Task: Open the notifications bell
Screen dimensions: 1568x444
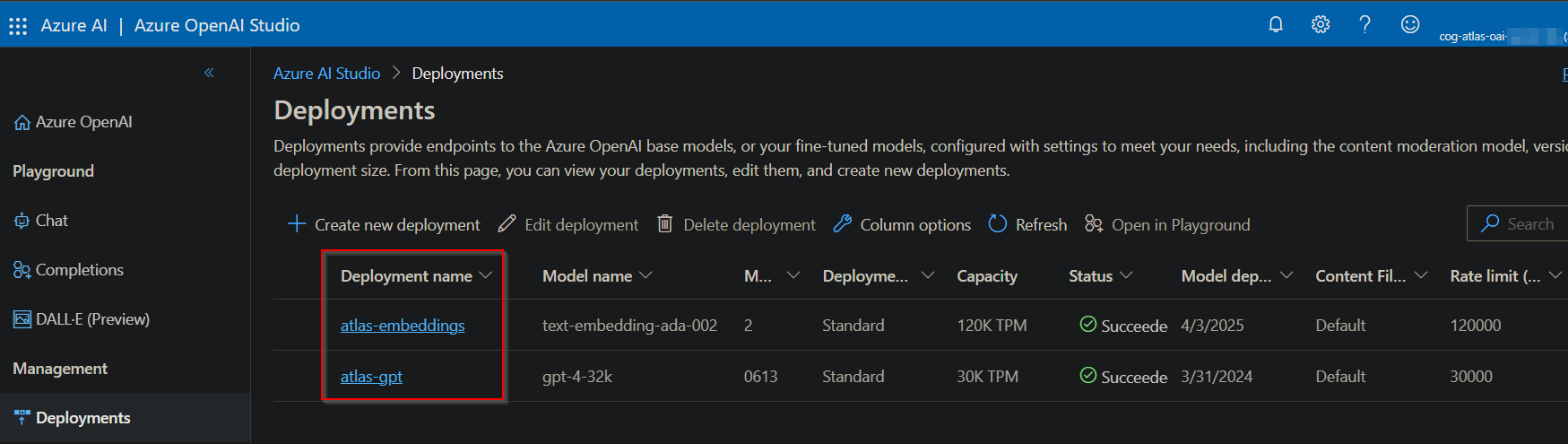Action: tap(1276, 24)
